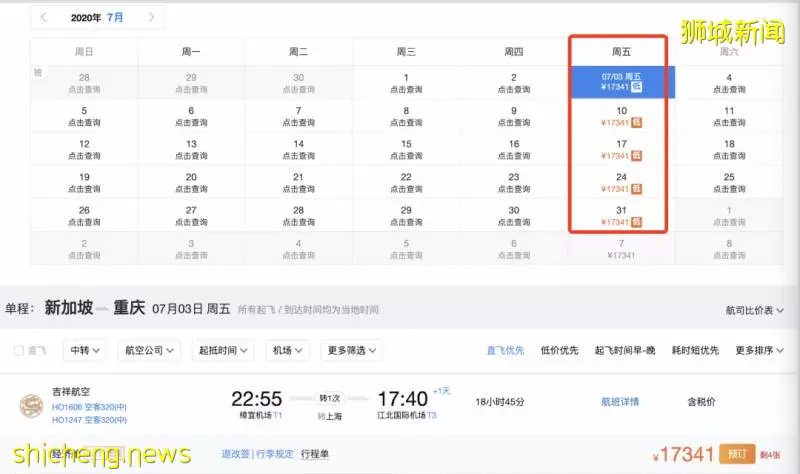Click the orange 预订 booking button

[x=737, y=454]
